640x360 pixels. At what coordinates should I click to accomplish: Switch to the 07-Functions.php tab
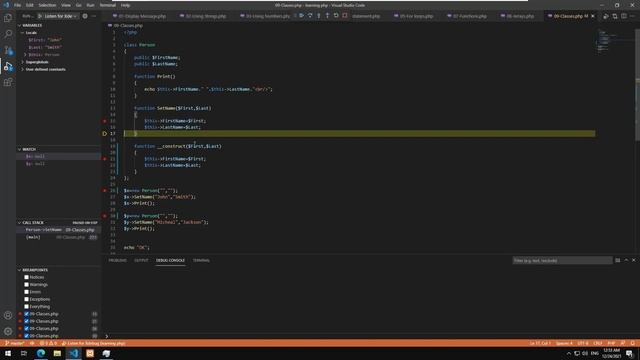(467, 16)
